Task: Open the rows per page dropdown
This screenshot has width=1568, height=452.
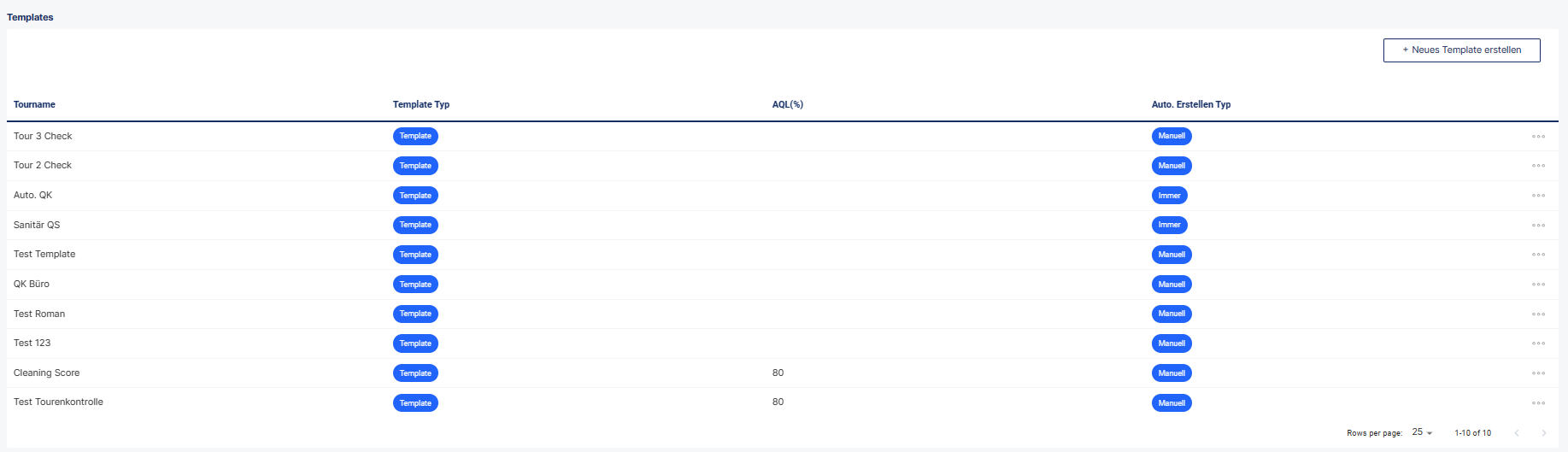Action: (x=1422, y=432)
